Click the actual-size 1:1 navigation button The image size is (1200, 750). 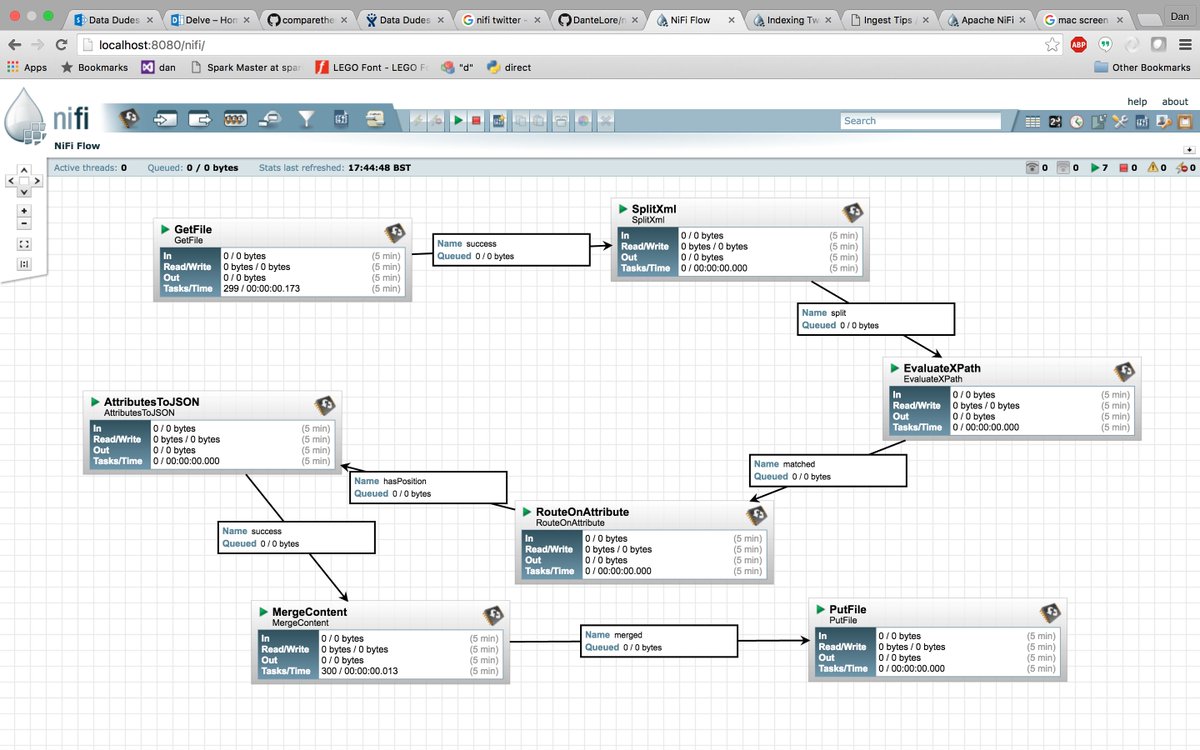coord(24,264)
